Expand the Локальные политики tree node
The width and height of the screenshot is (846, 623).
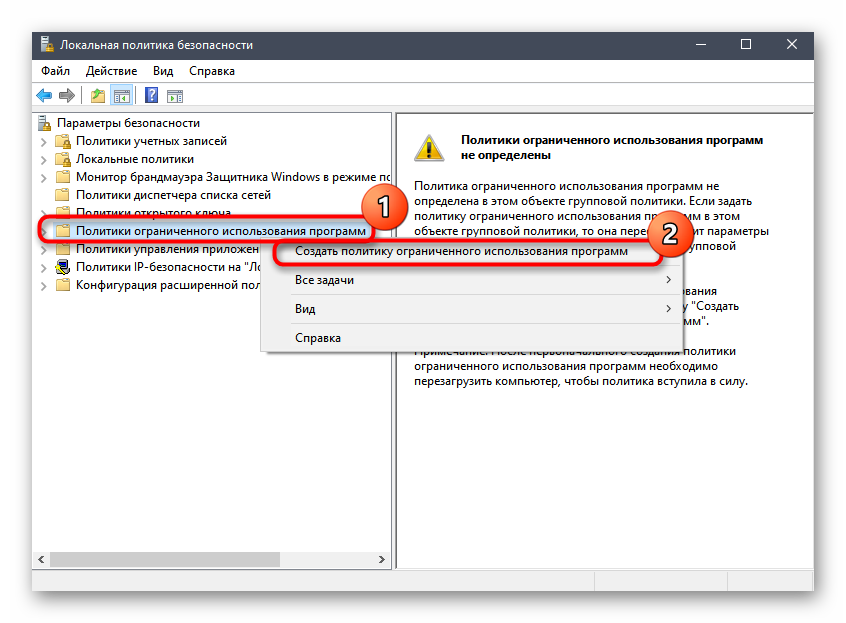[x=43, y=160]
